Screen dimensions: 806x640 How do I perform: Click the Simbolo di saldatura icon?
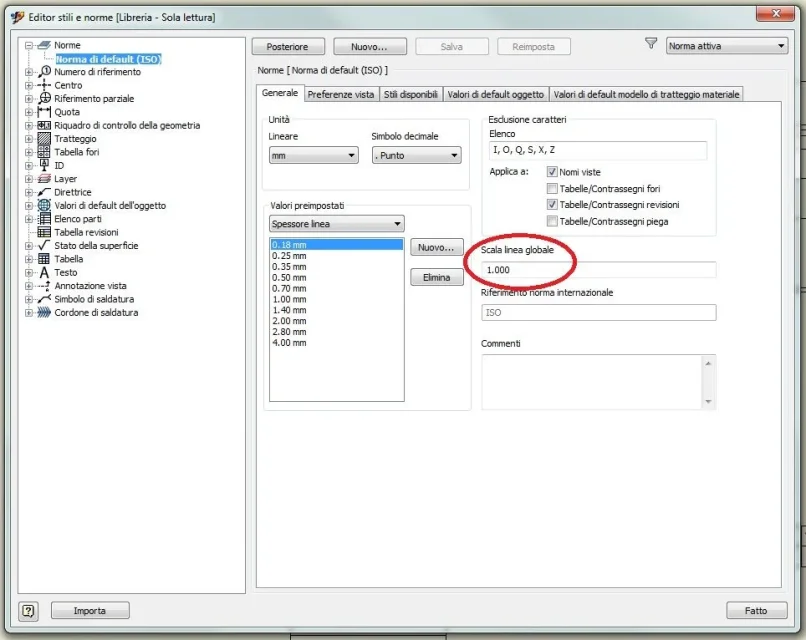[x=44, y=299]
